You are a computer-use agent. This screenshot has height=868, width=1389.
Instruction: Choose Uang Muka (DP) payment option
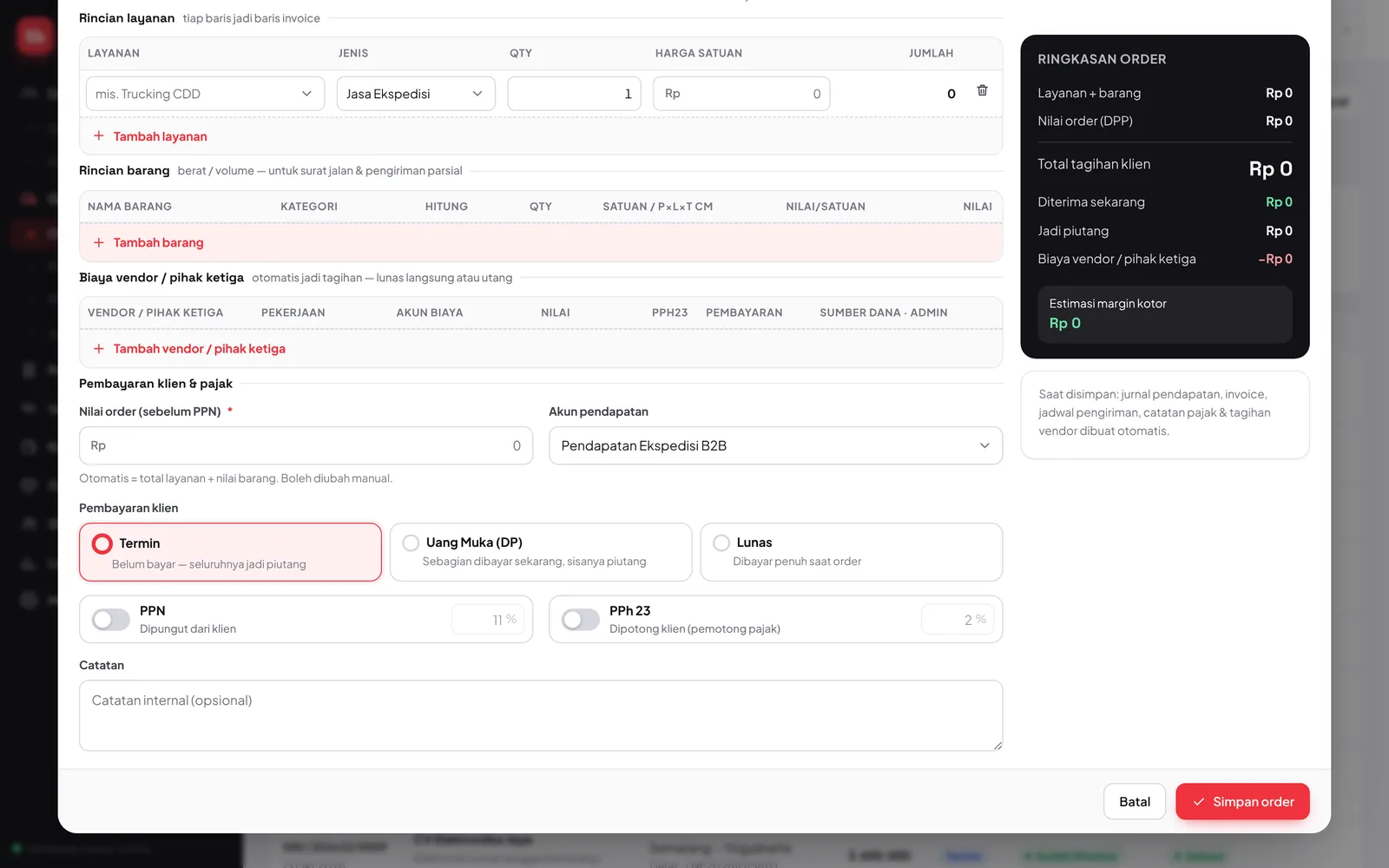point(541,552)
